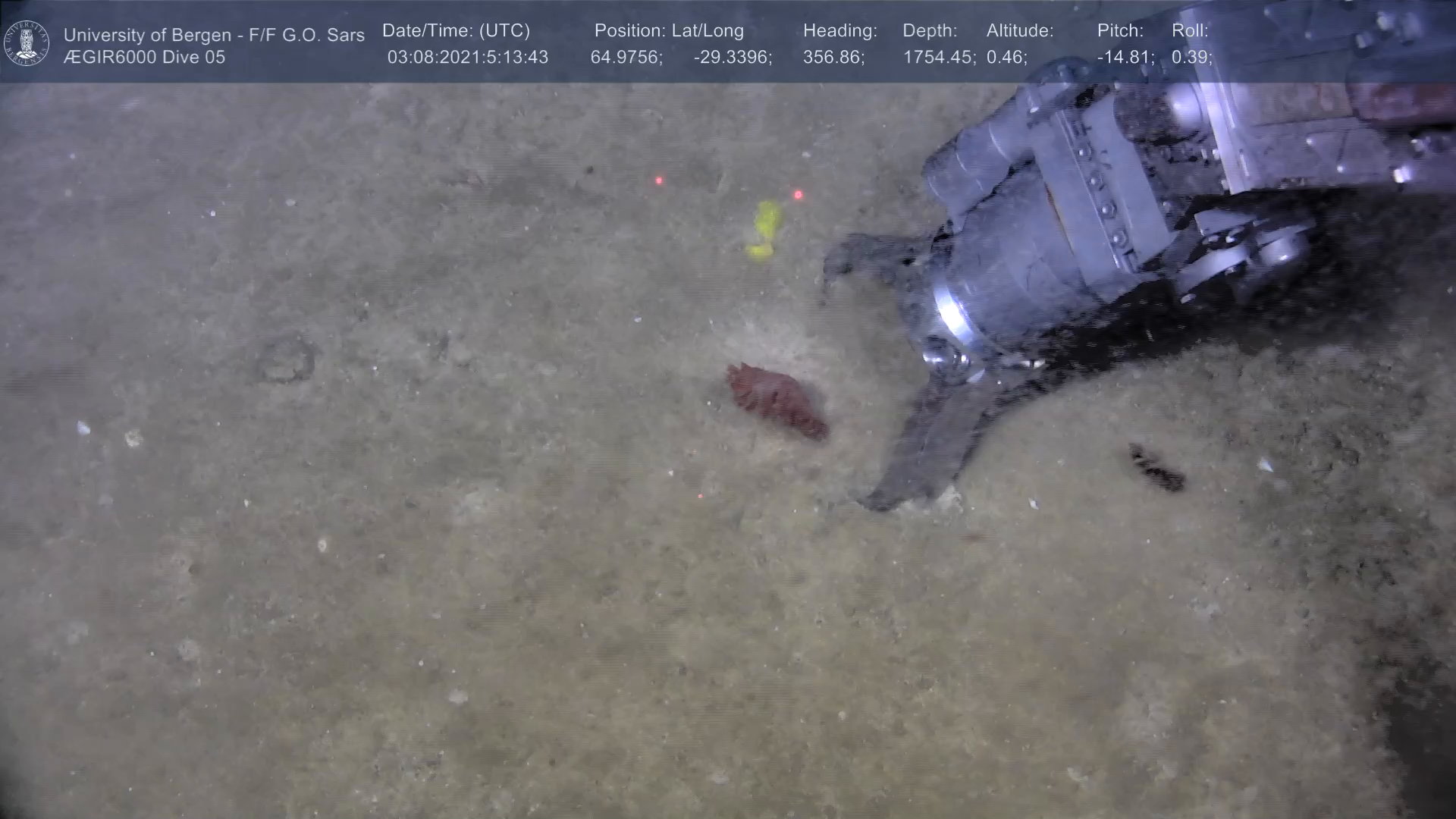Screen dimensions: 1456x819
Task: Click the Roll value 0.39
Action: 1191,58
